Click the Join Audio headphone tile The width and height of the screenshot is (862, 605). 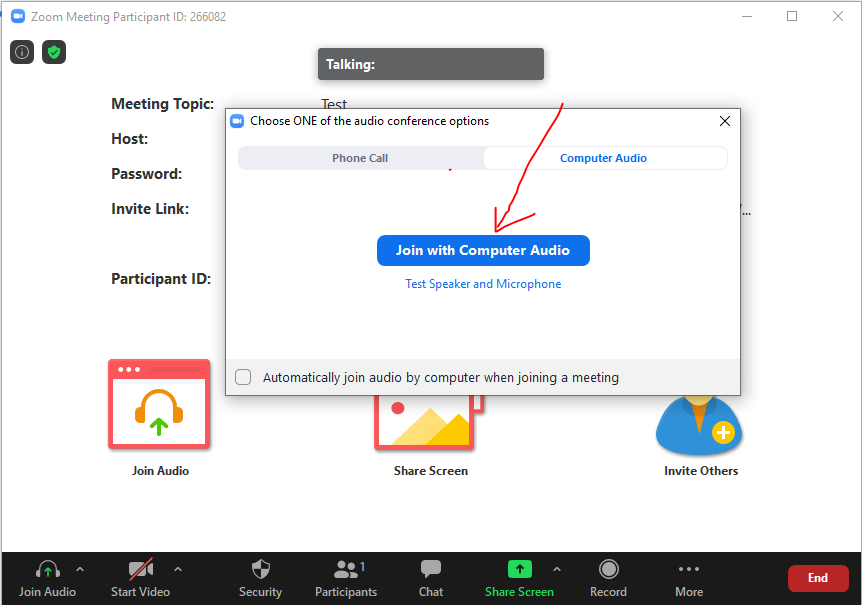[159, 404]
